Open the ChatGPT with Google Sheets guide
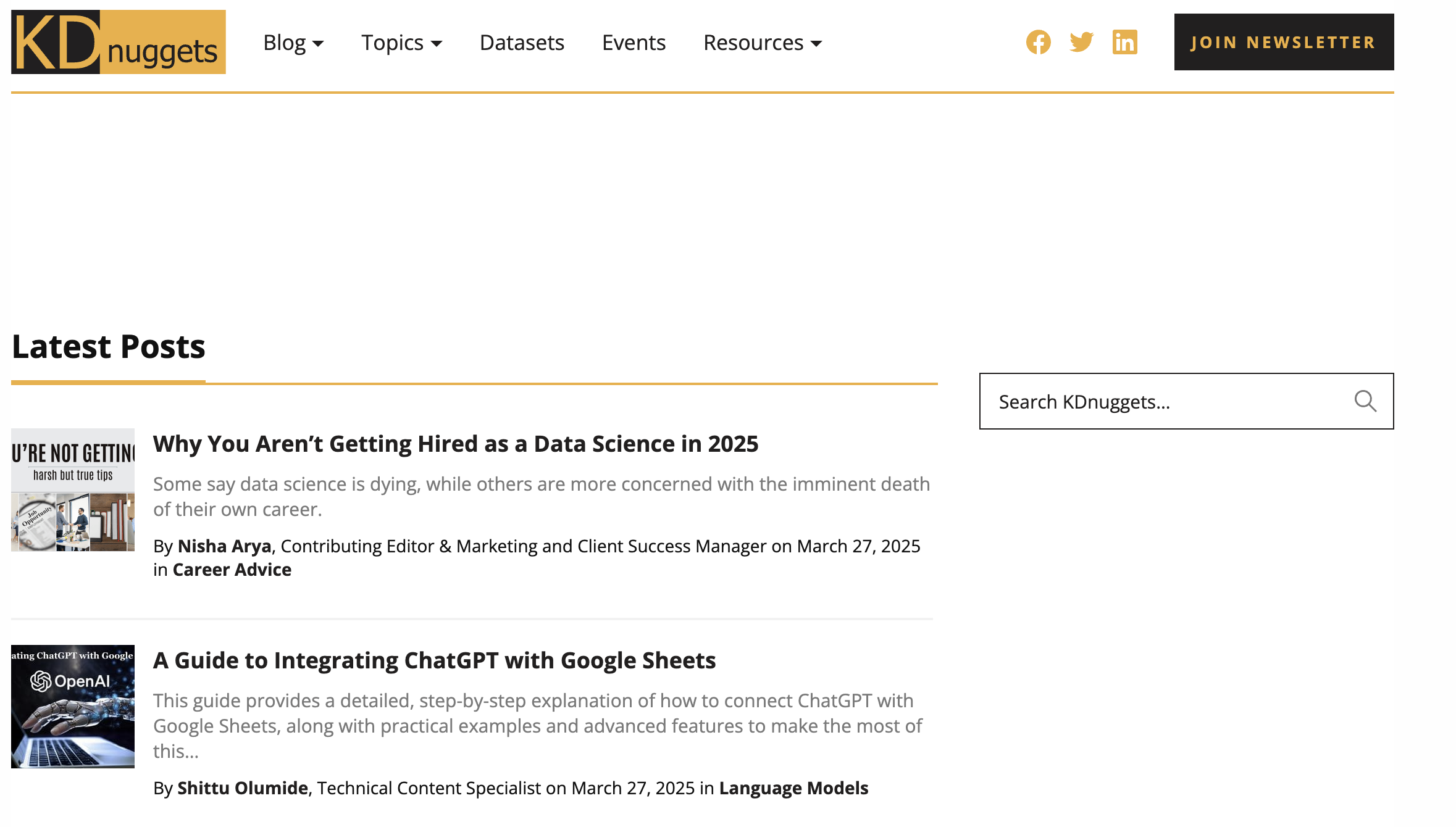1456x827 pixels. click(434, 660)
